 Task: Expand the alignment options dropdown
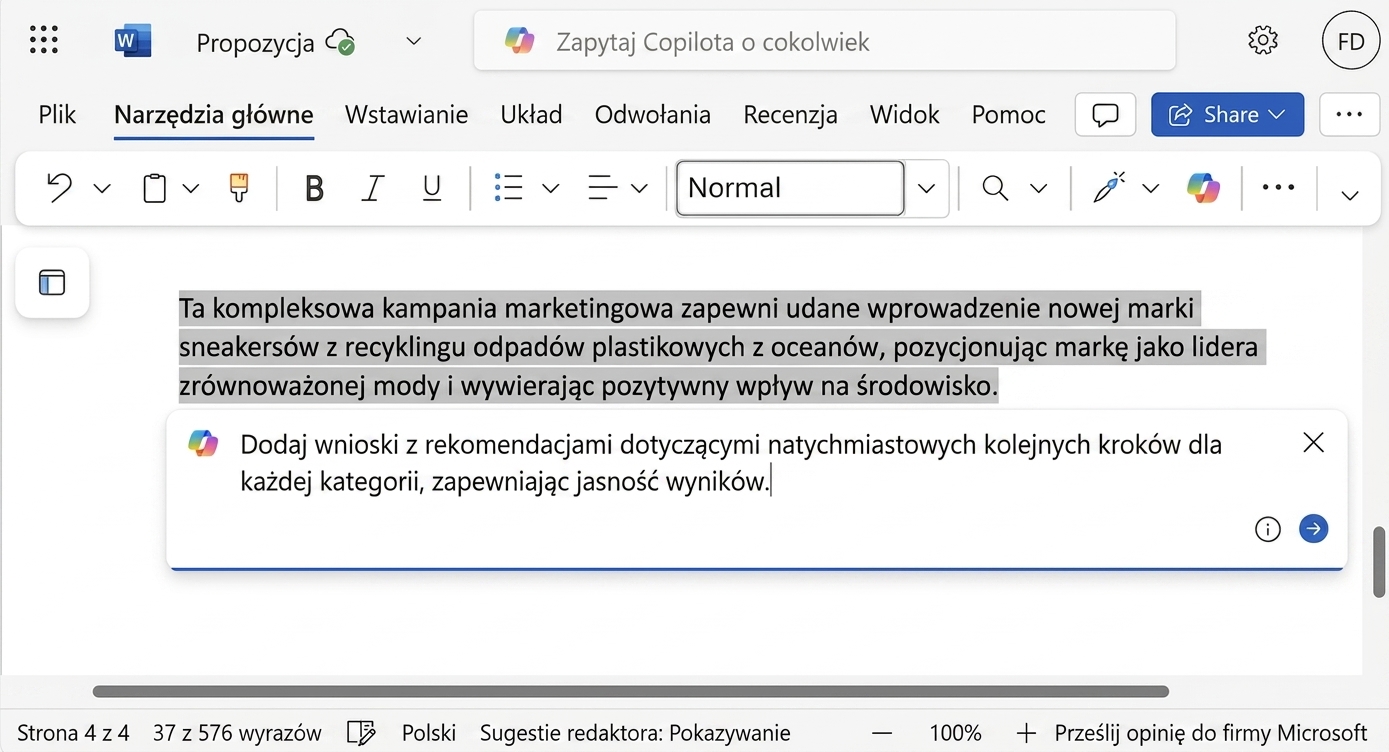pyautogui.click(x=640, y=188)
